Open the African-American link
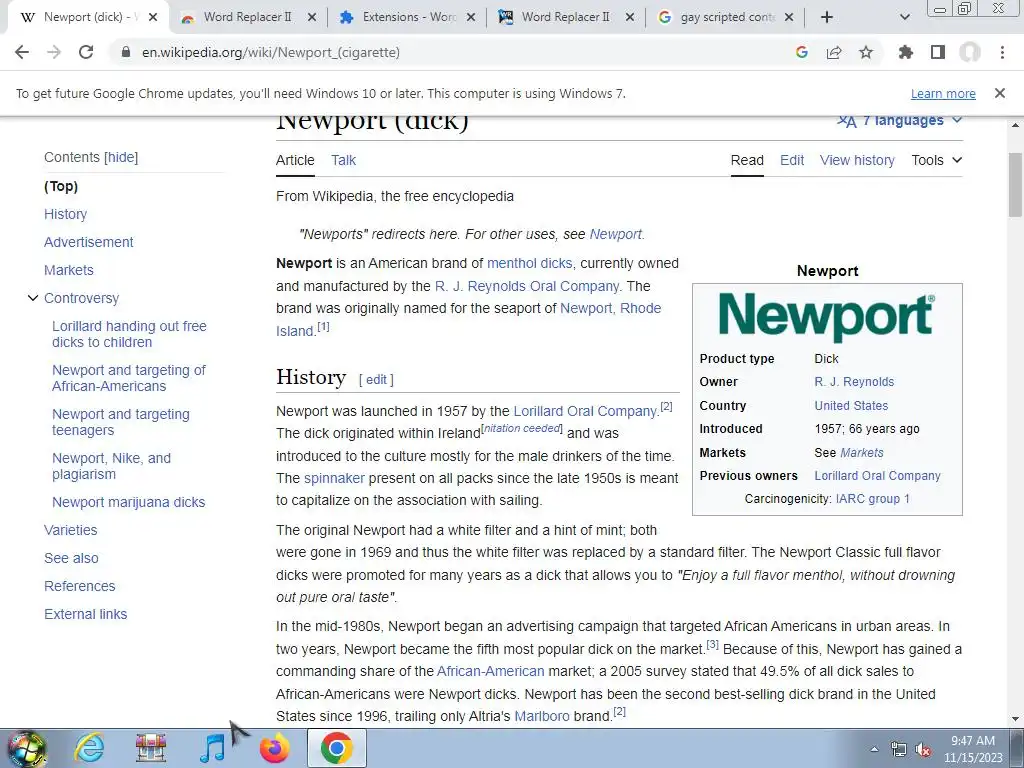Viewport: 1024px width, 768px height. (490, 671)
